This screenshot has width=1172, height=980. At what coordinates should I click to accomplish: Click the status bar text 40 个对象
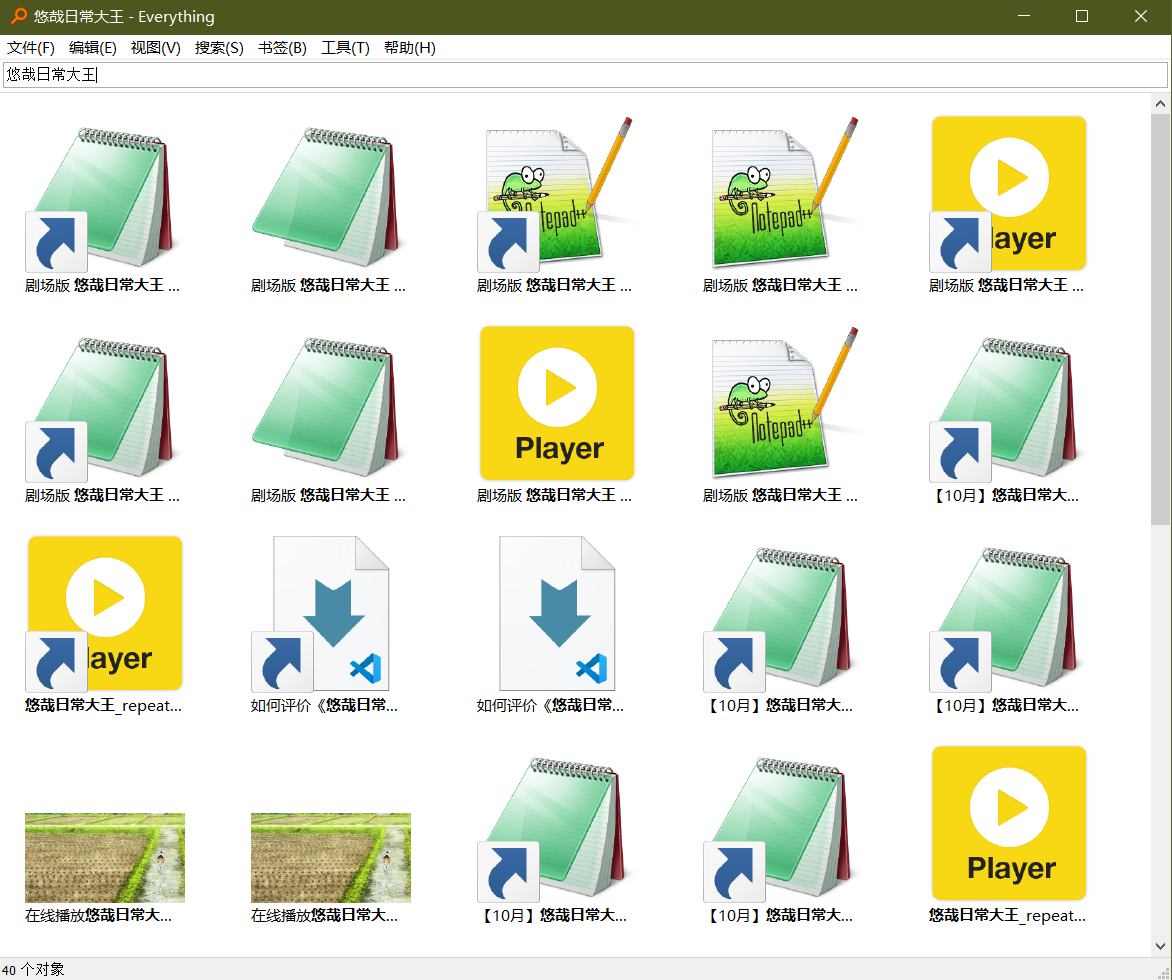[x=34, y=970]
